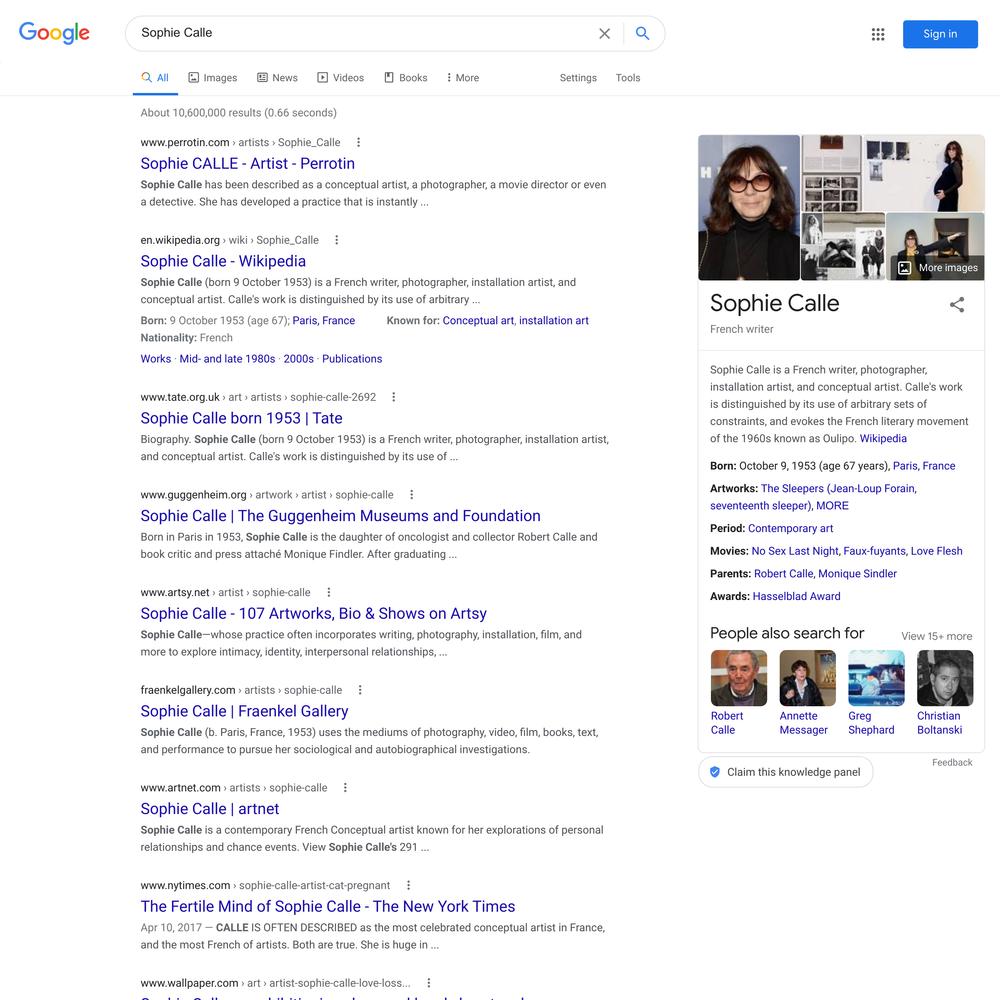
Task: Expand the More search categories menu
Action: [x=463, y=78]
